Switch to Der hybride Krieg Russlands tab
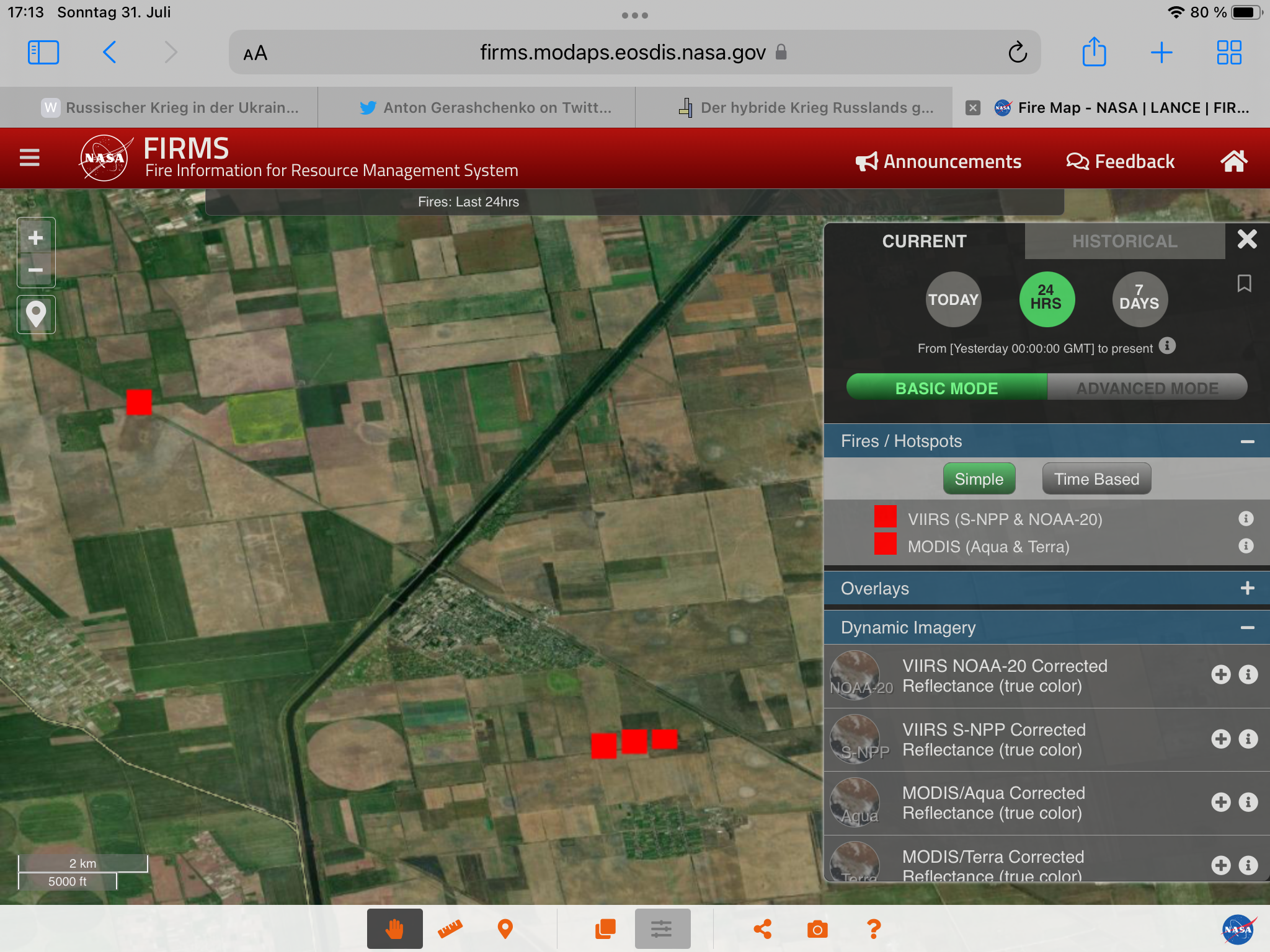This screenshot has height=952, width=1270. point(794,107)
